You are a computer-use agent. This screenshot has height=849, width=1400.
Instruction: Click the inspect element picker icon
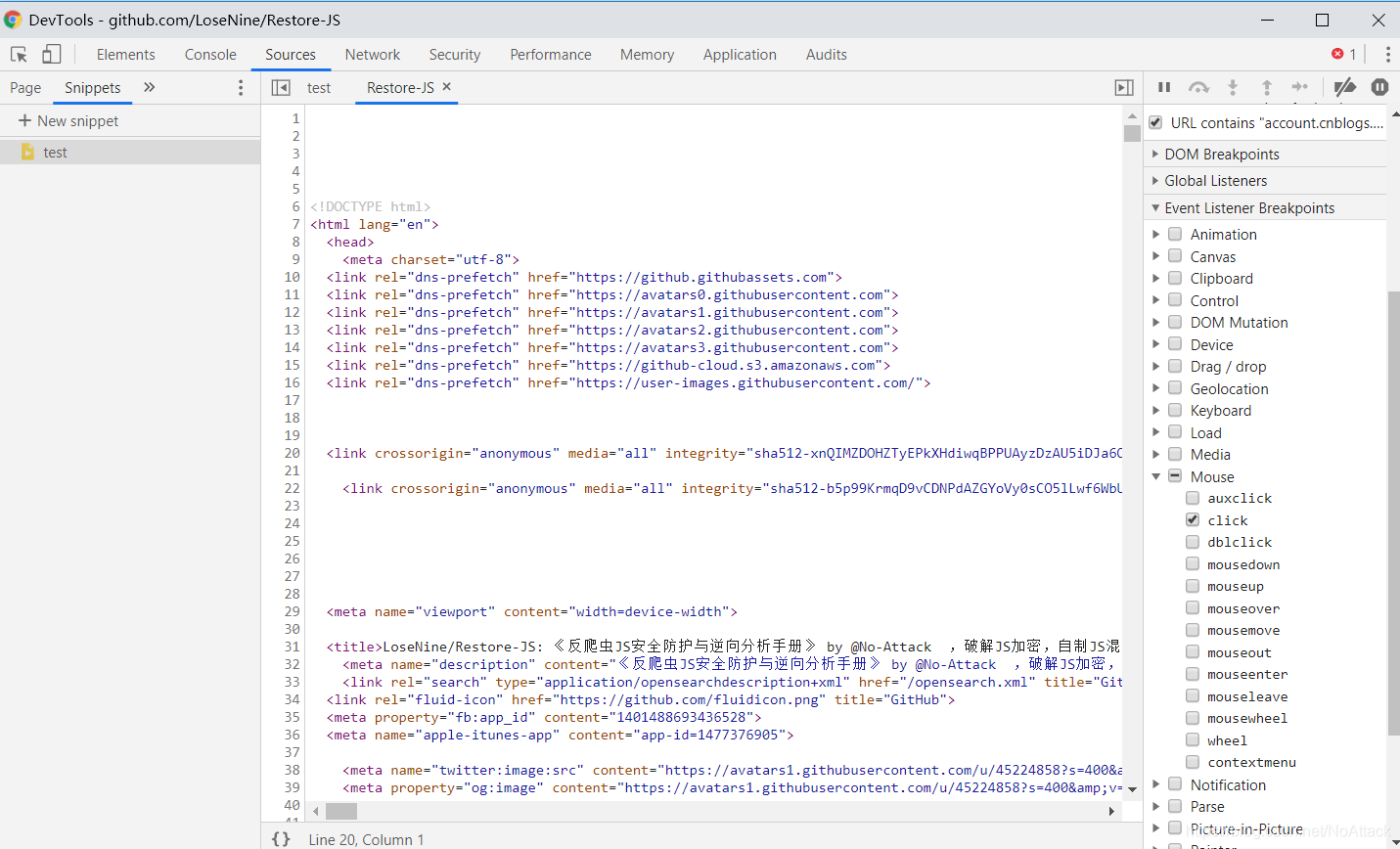tap(19, 55)
